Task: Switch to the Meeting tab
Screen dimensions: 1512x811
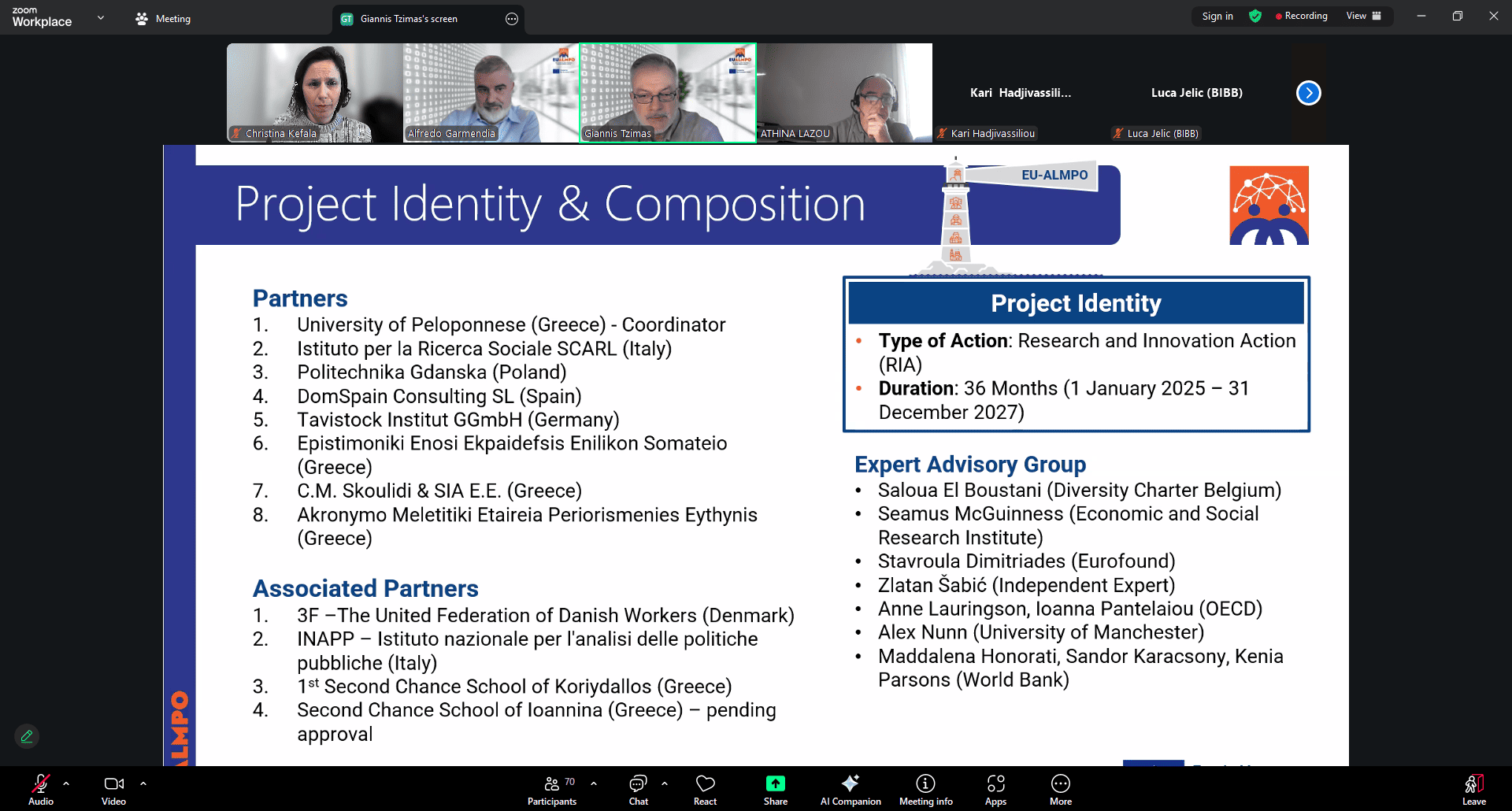Action: (163, 19)
